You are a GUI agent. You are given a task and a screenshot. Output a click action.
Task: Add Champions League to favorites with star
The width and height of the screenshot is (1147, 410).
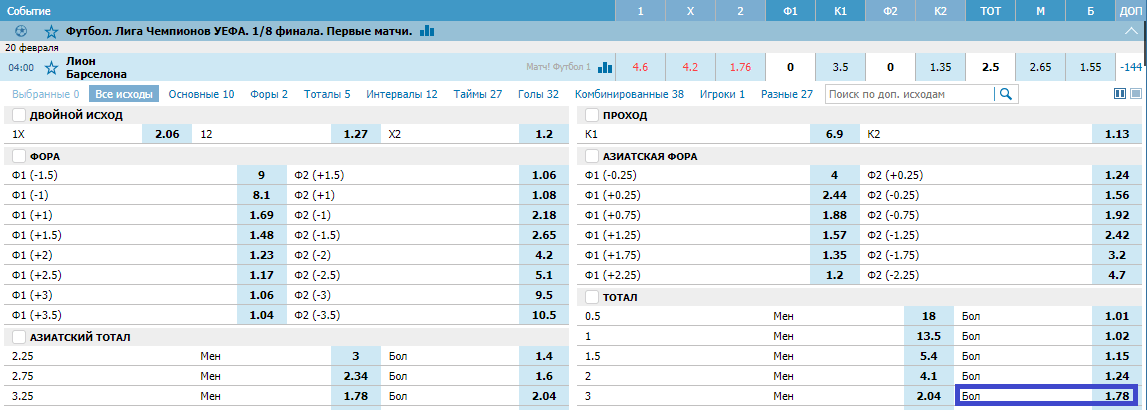coord(51,31)
